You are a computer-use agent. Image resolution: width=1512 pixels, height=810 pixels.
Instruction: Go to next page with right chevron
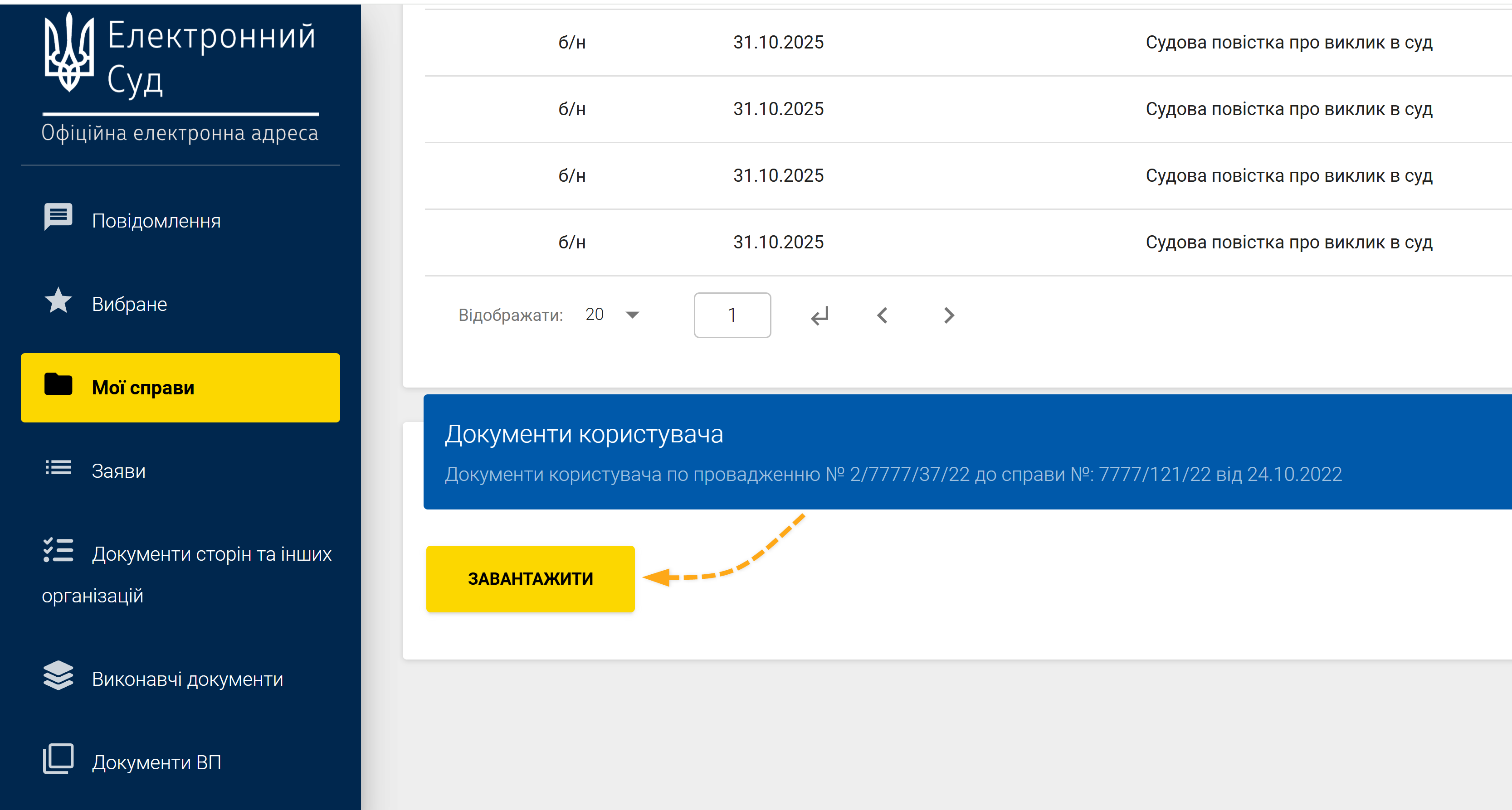(x=949, y=315)
